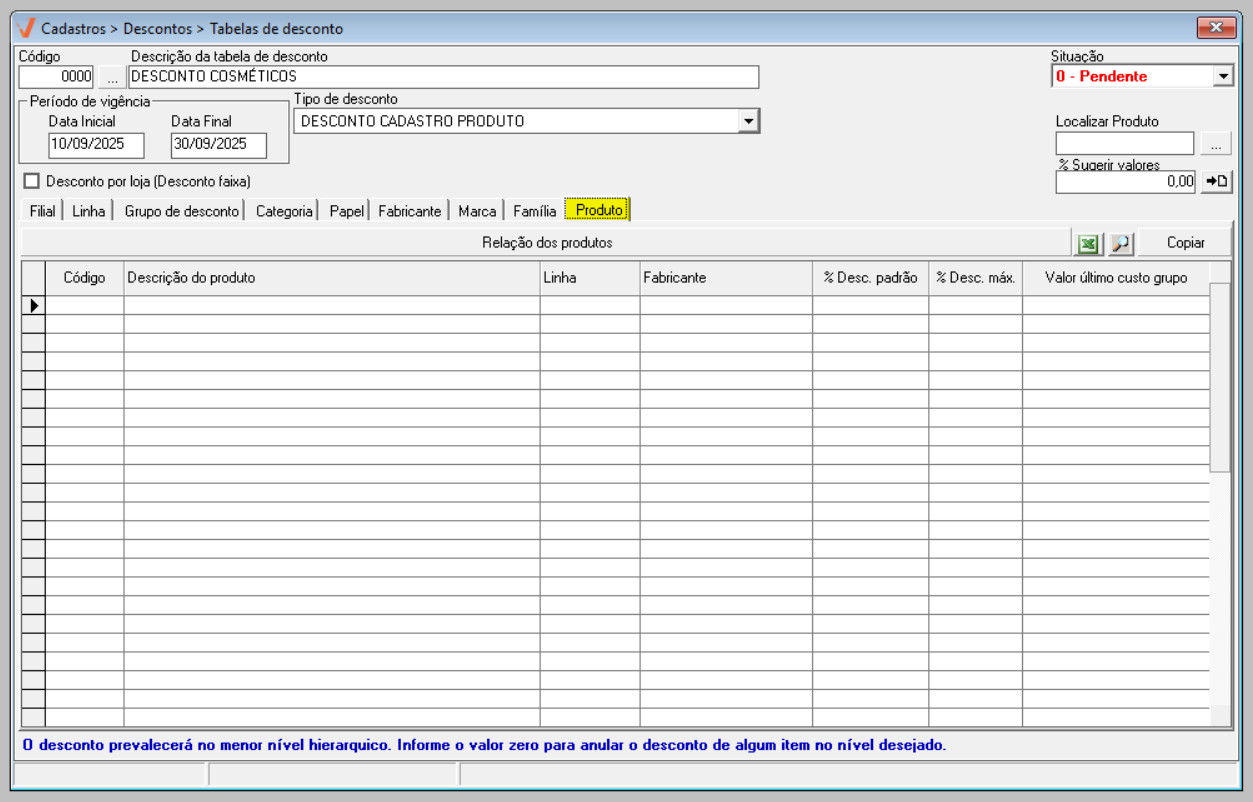1253x802 pixels.
Task: Enable Desconto por loja checkbox
Action: click(x=31, y=181)
